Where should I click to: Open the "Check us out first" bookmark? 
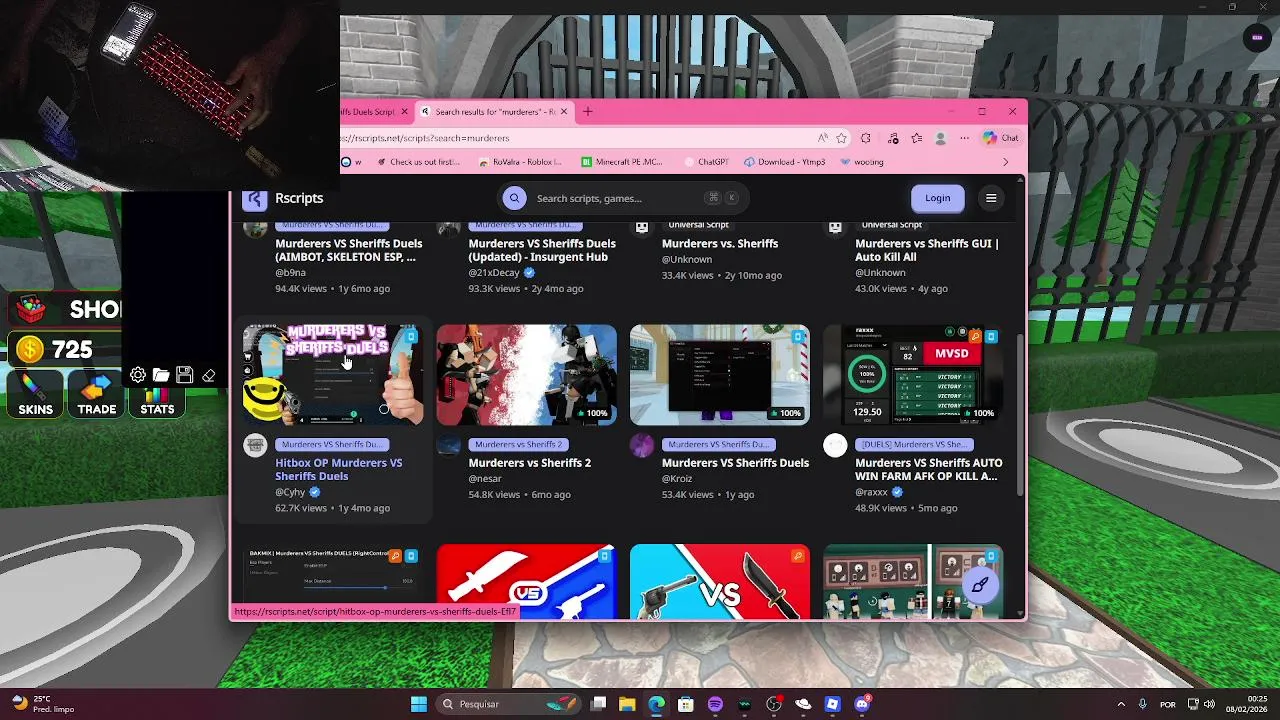point(417,162)
